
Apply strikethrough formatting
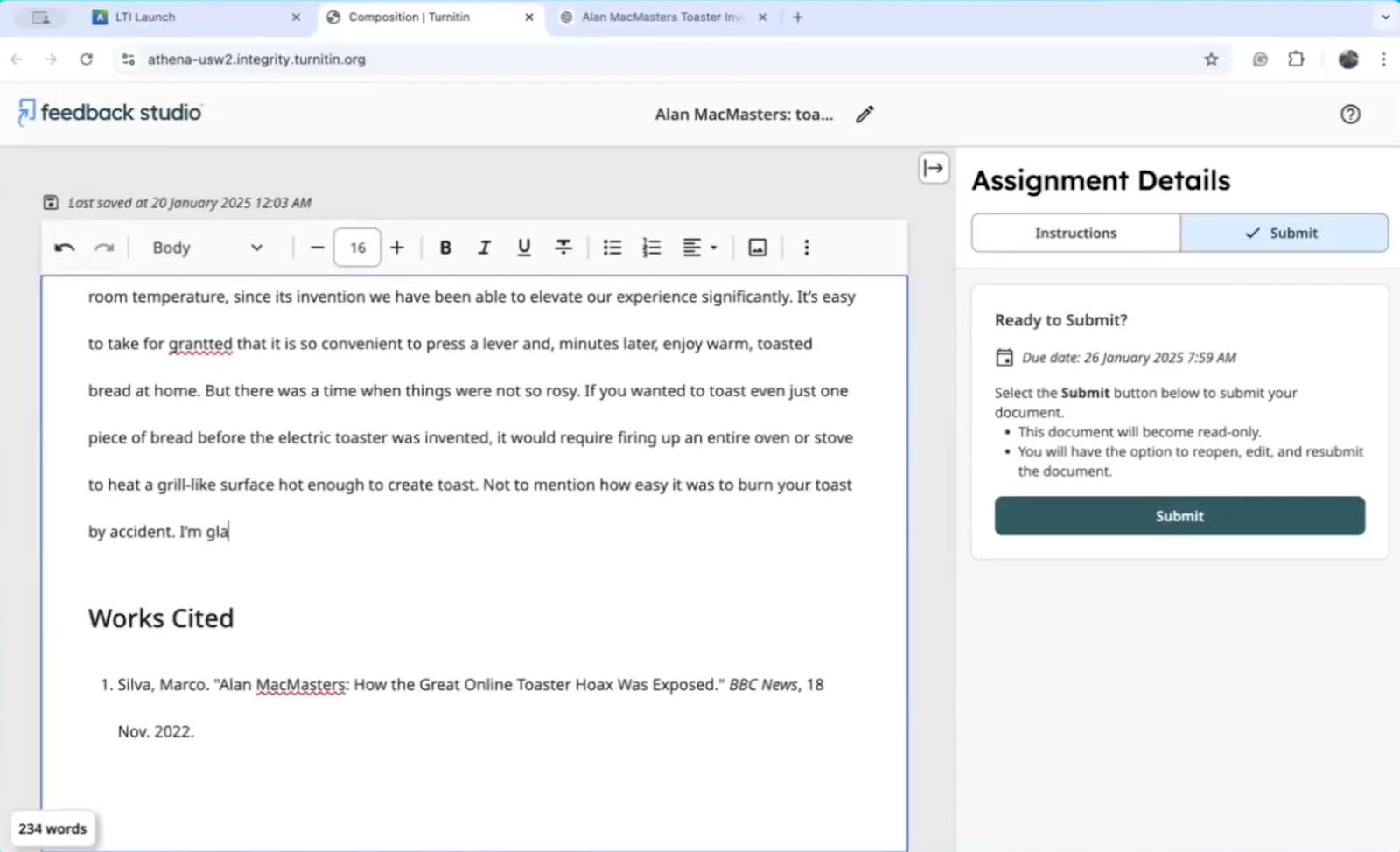[x=563, y=248]
